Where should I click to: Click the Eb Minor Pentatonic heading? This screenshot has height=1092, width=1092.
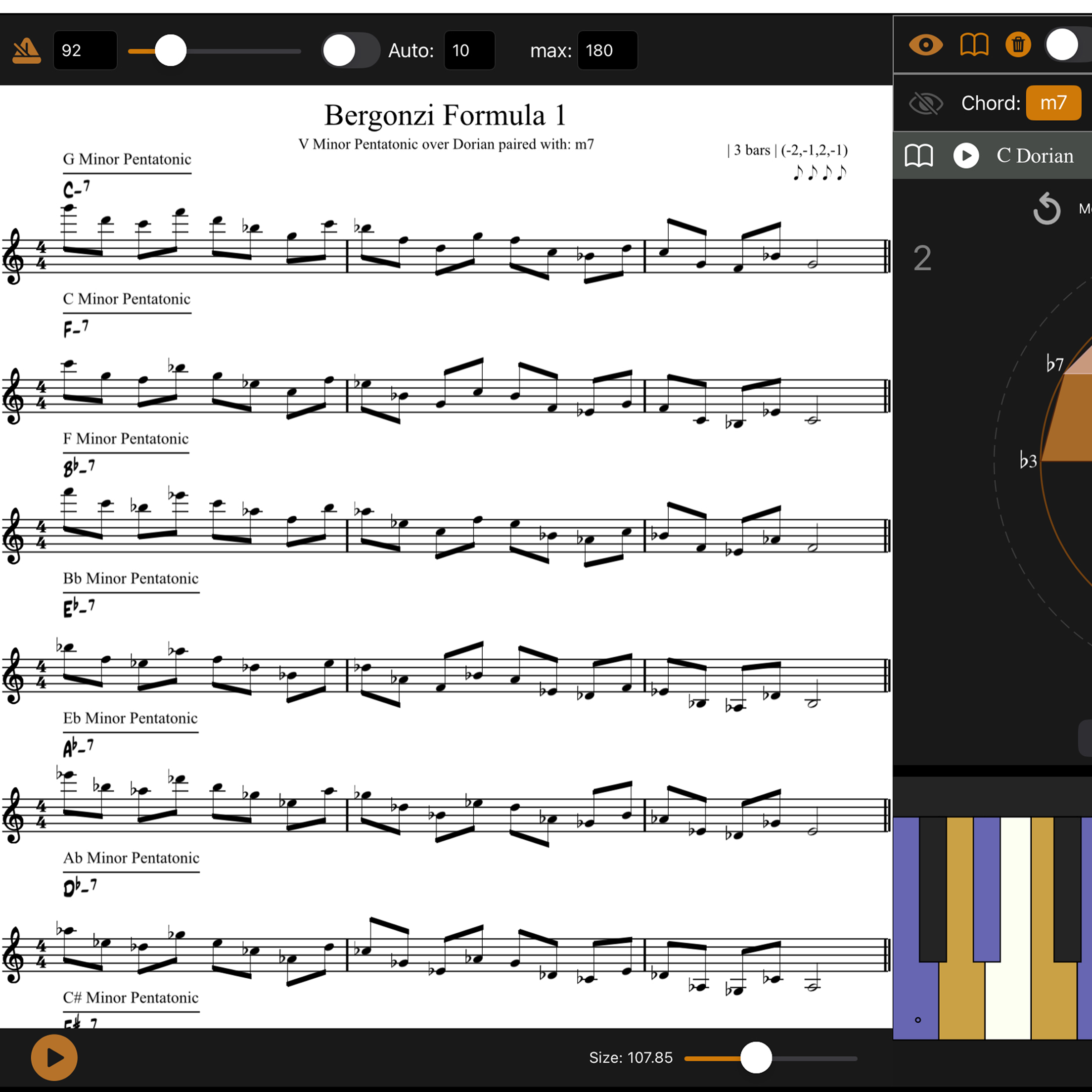click(x=131, y=718)
